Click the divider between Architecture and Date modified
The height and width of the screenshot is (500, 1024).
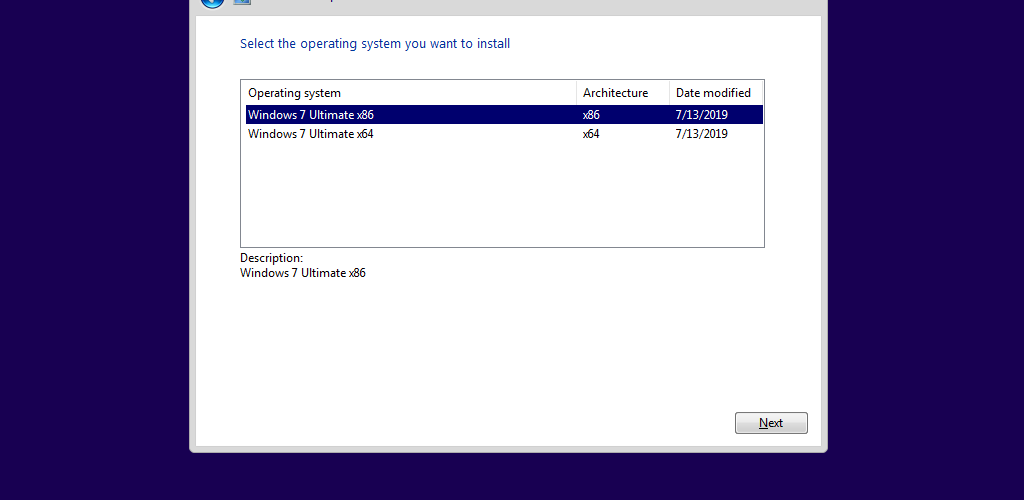(x=669, y=93)
